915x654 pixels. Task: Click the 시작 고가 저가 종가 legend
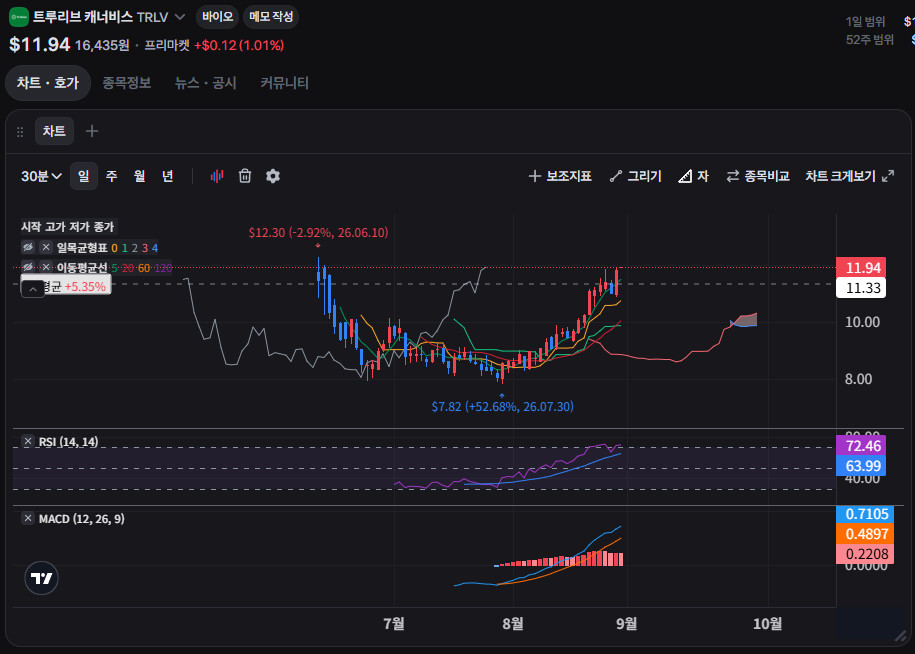(x=68, y=226)
